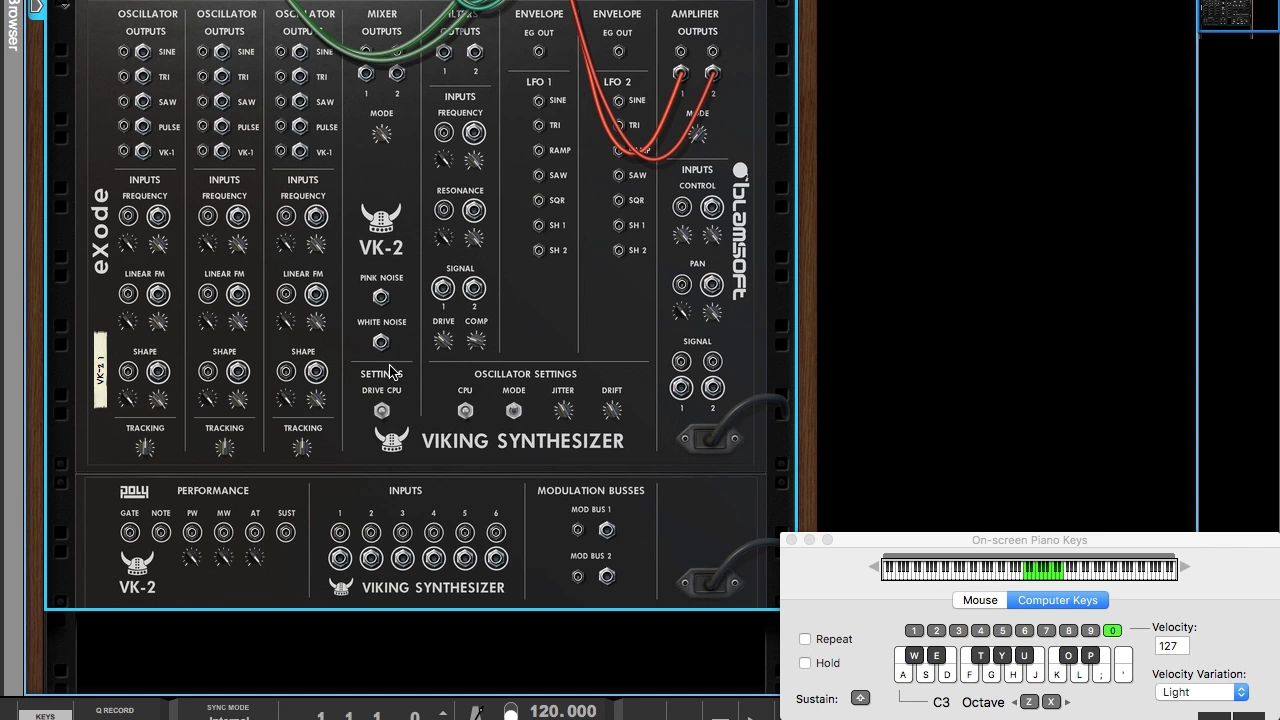Image resolution: width=1280 pixels, height=720 pixels.
Task: Click the LFO 1 SQR jack
Action: 539,201
